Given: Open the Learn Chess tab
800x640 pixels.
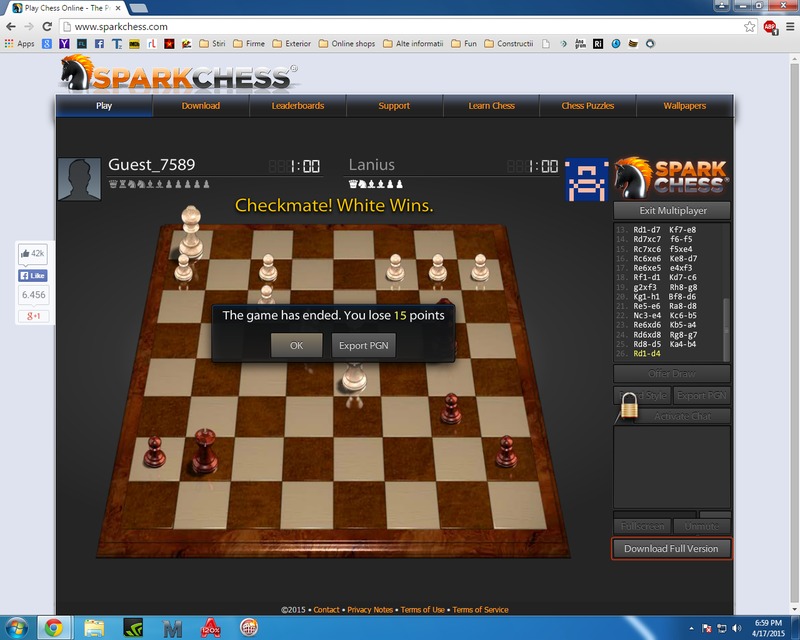Looking at the screenshot, I should point(491,106).
